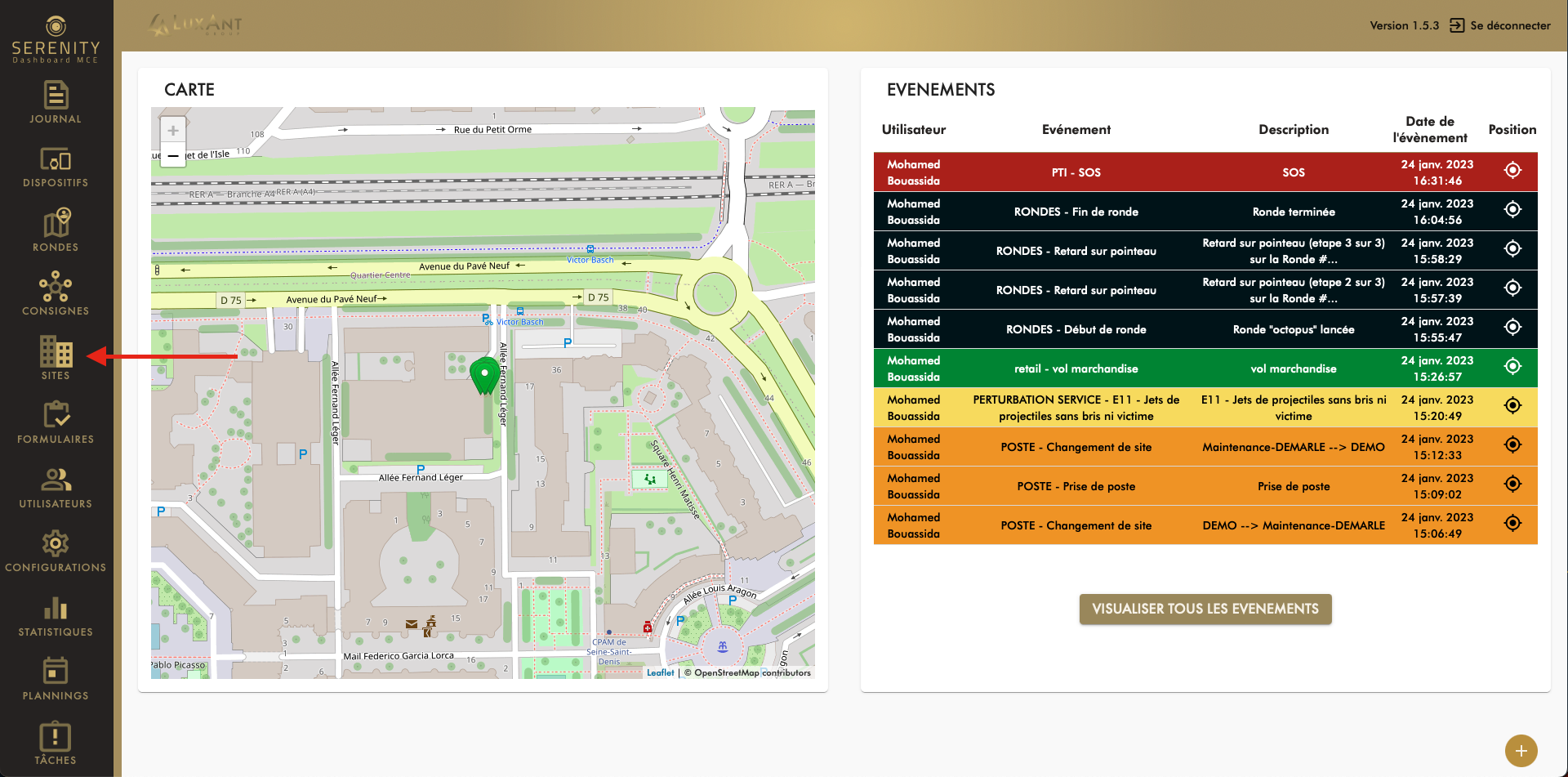1568x777 pixels.
Task: Select the Sites building icon
Action: (56, 358)
